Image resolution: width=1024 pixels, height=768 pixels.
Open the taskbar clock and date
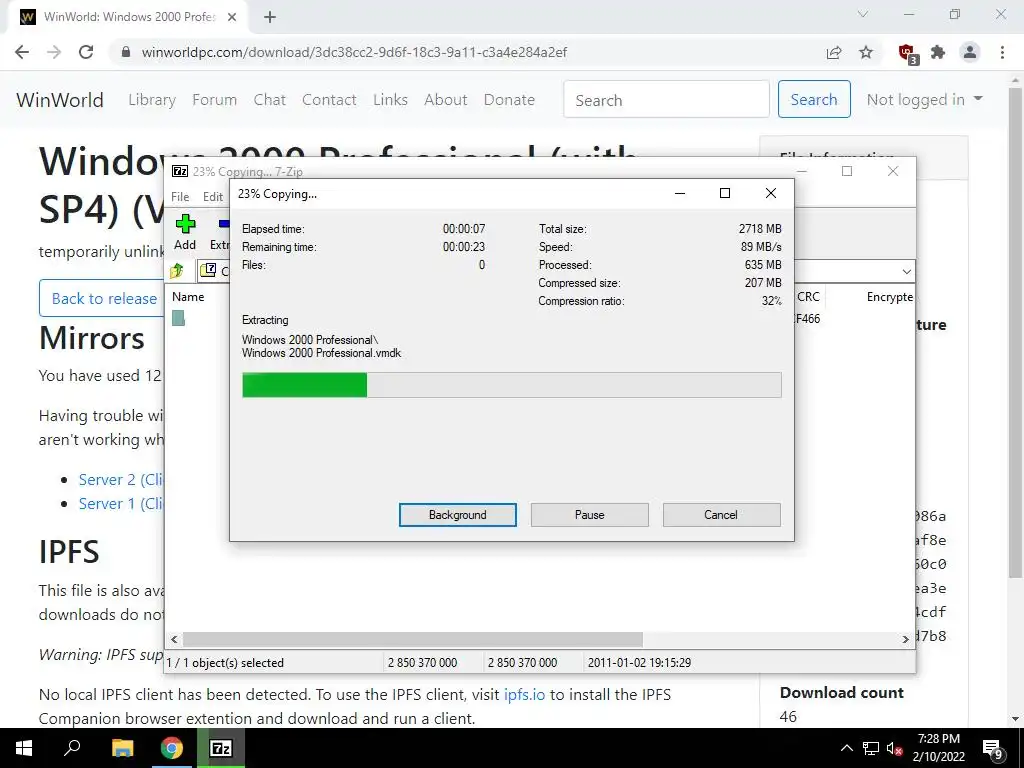coord(938,748)
